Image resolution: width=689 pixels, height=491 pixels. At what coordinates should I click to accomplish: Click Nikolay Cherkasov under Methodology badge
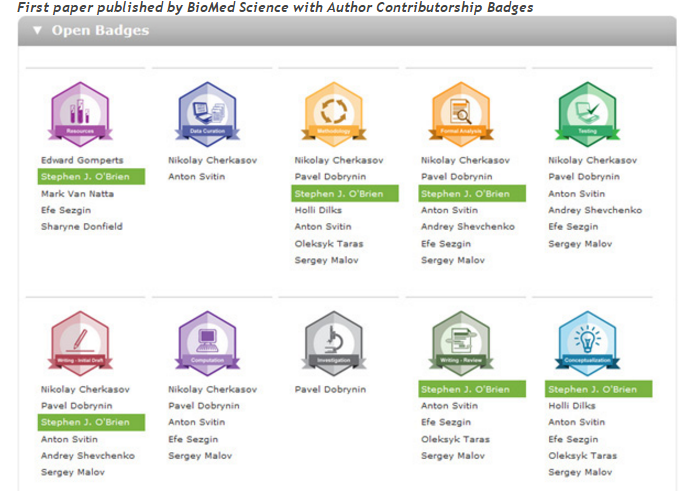click(339, 160)
